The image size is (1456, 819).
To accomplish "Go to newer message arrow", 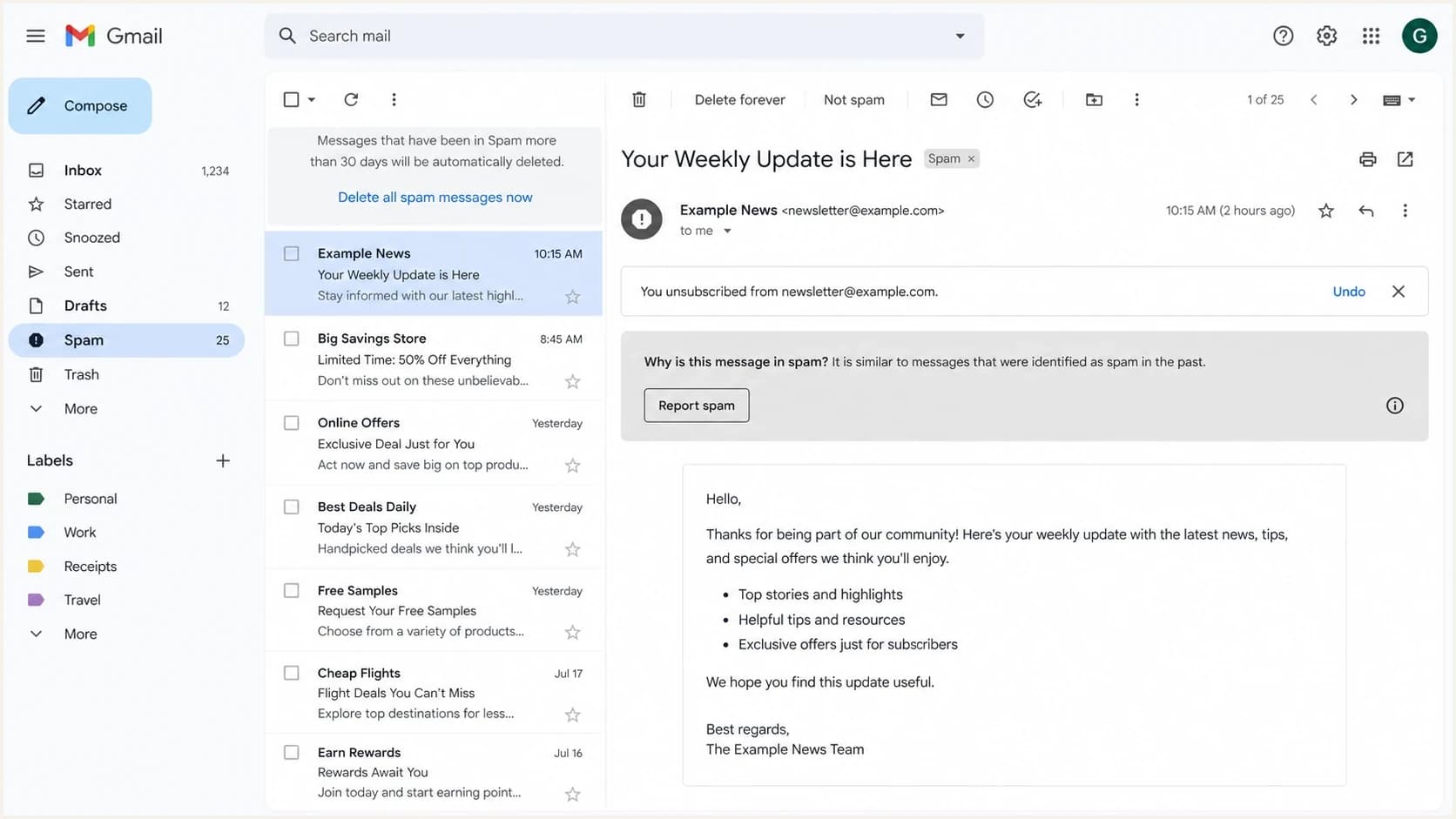I will 1314,99.
